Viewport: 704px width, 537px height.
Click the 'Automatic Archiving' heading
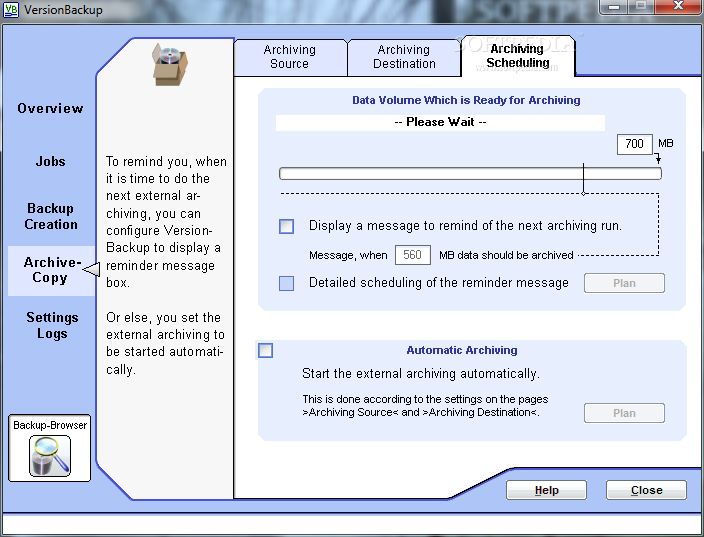tap(462, 350)
